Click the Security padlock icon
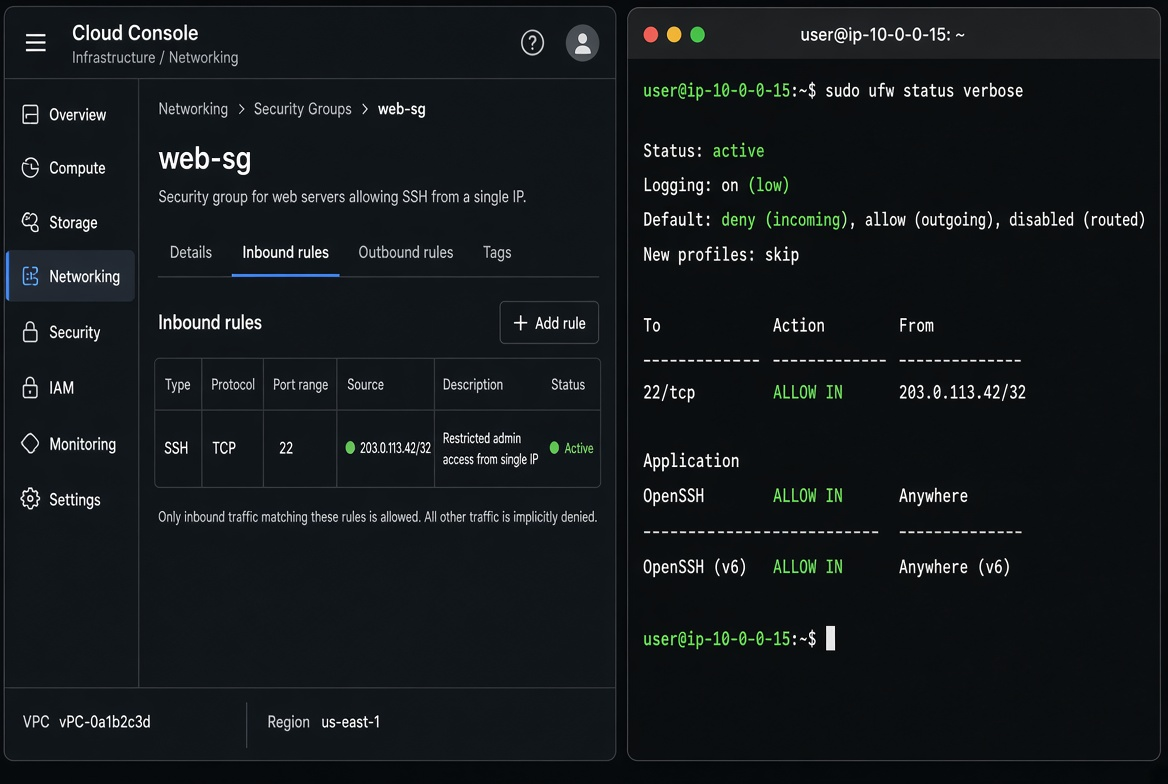The height and width of the screenshot is (784, 1168). point(31,332)
